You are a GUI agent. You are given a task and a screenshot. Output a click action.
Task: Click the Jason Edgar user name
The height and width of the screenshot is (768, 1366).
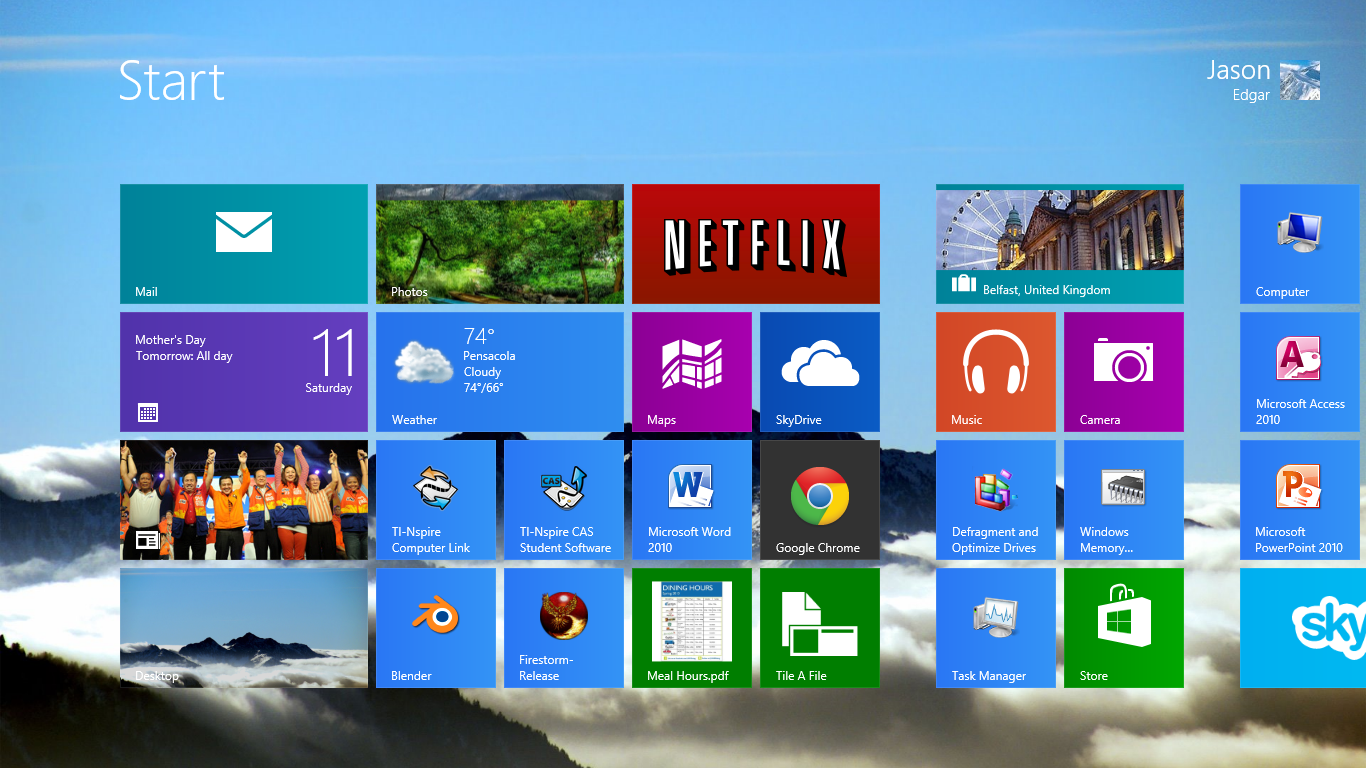point(1238,81)
